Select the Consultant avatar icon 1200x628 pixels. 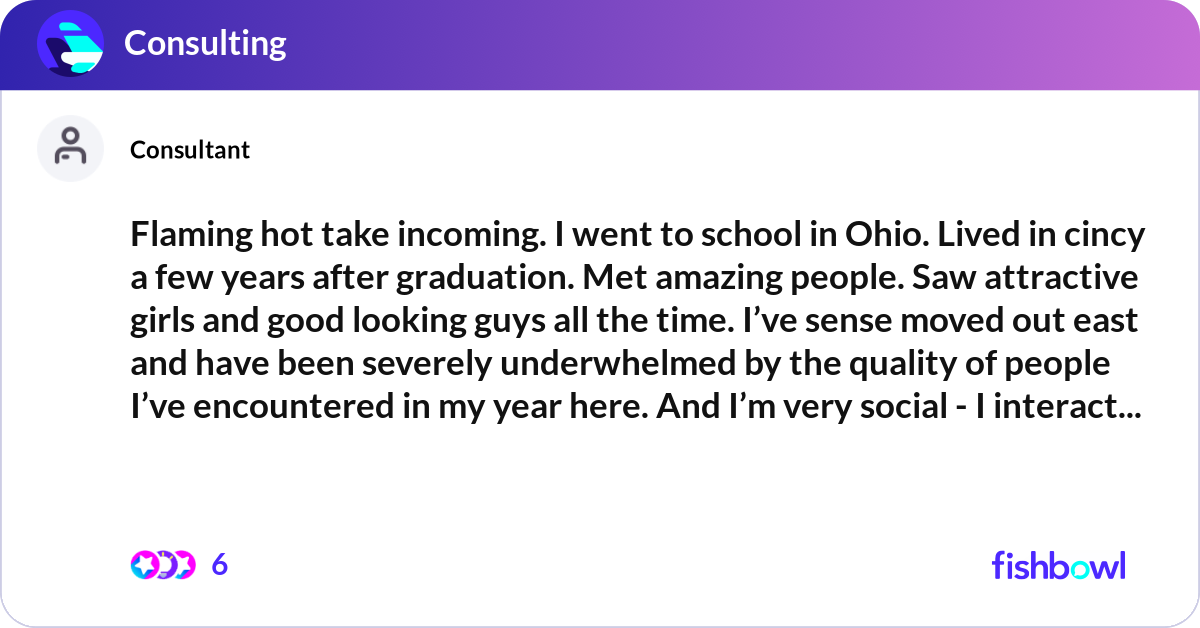[70, 147]
